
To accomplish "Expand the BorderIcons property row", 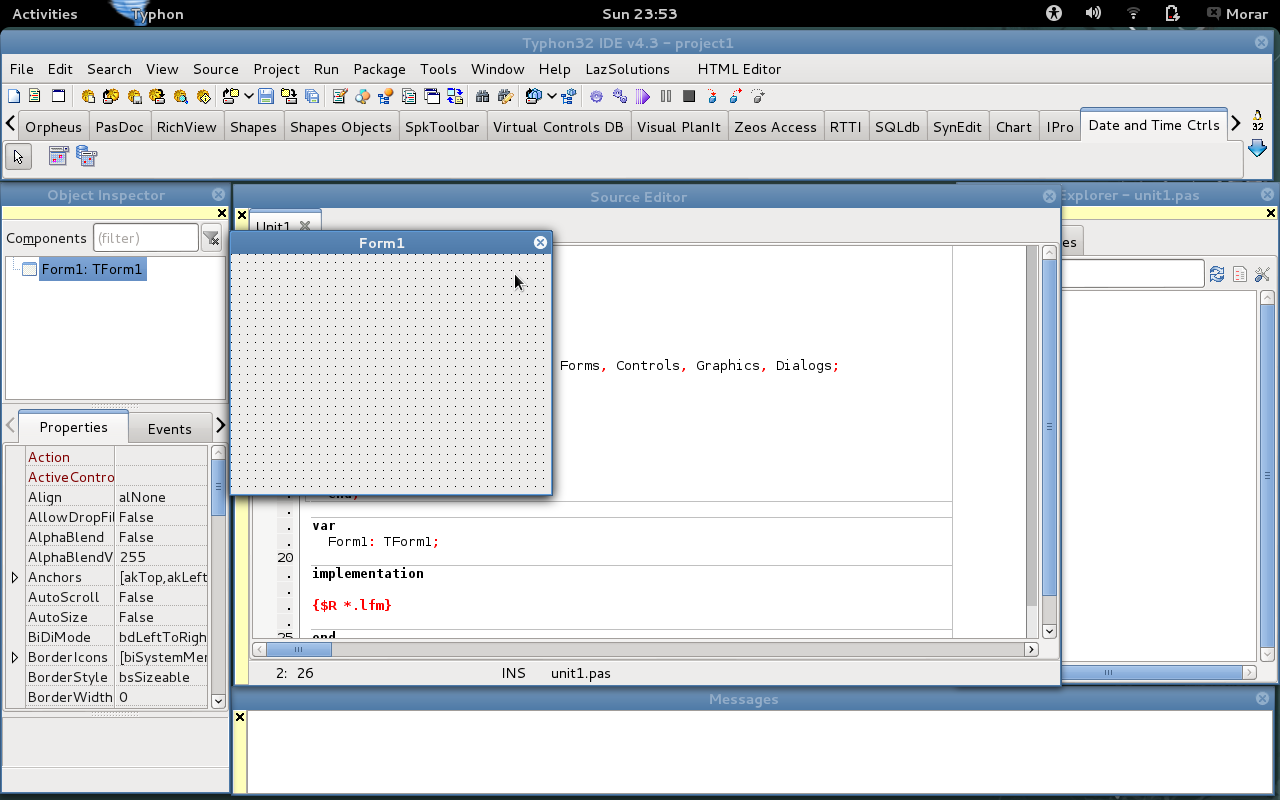I will pyautogui.click(x=15, y=657).
